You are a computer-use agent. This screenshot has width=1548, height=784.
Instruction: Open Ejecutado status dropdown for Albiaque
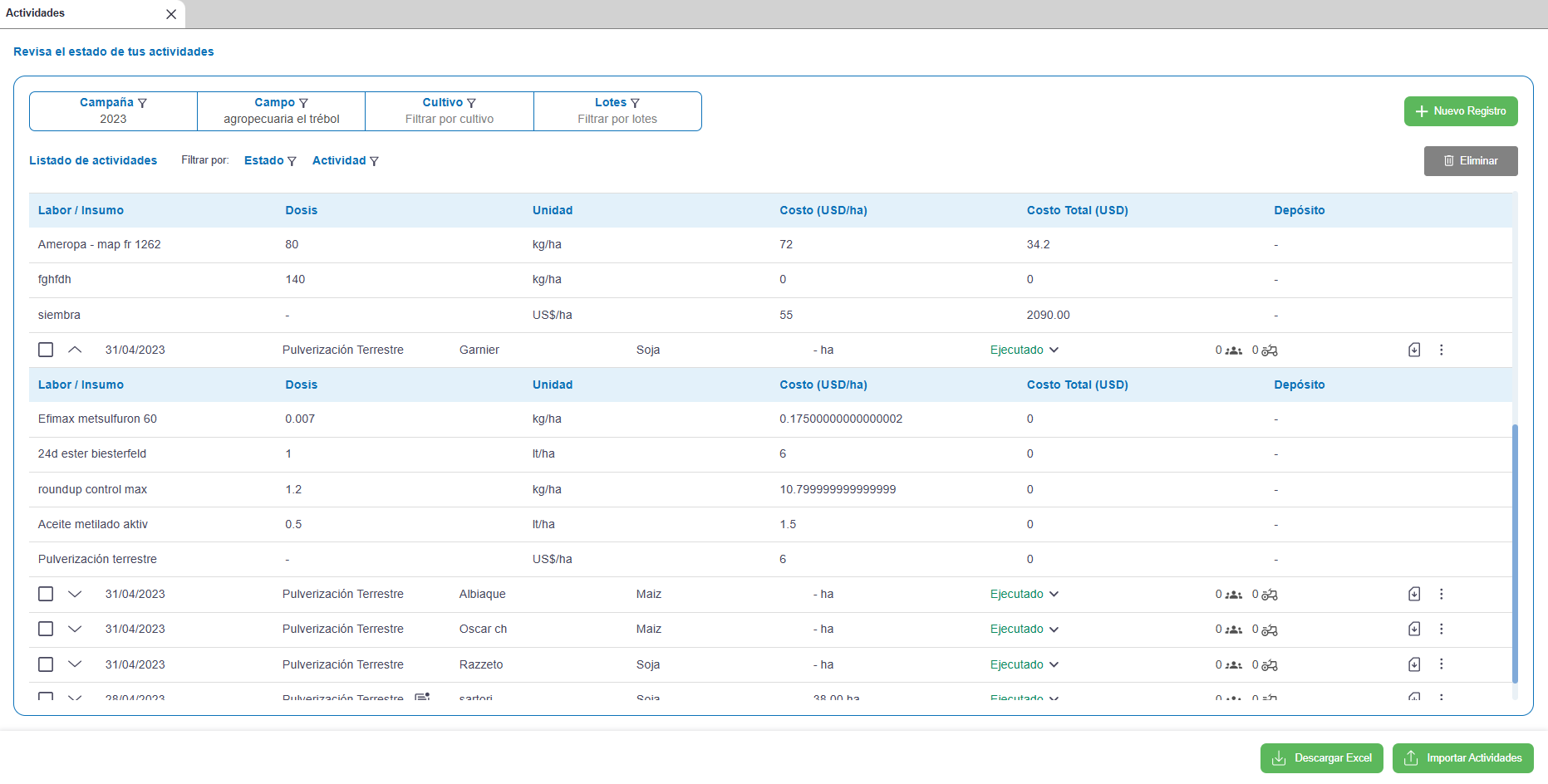[x=1024, y=594]
